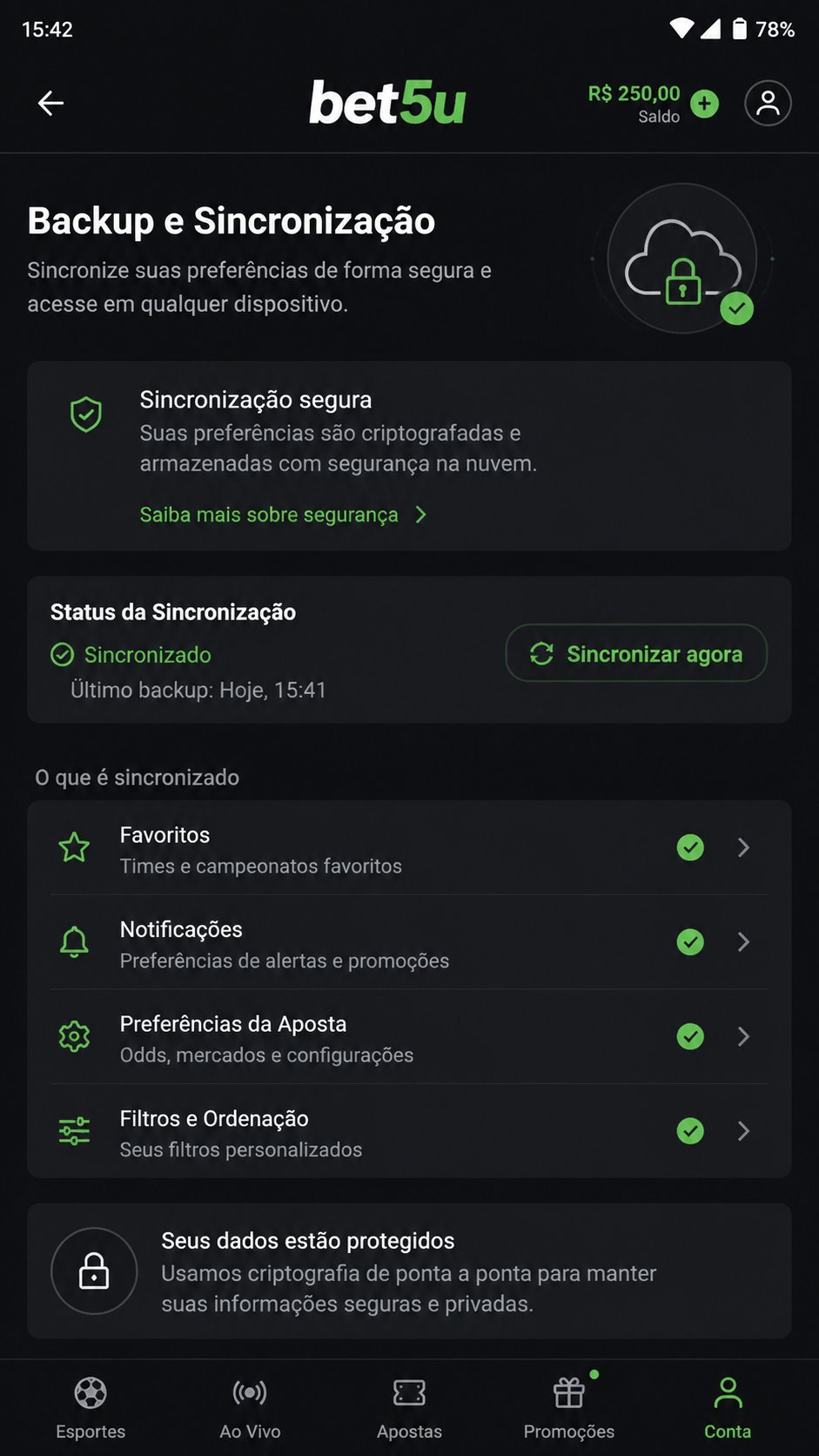The width and height of the screenshot is (819, 1456).
Task: Expand the Filtros e Ordenação chevron
Action: [743, 1130]
